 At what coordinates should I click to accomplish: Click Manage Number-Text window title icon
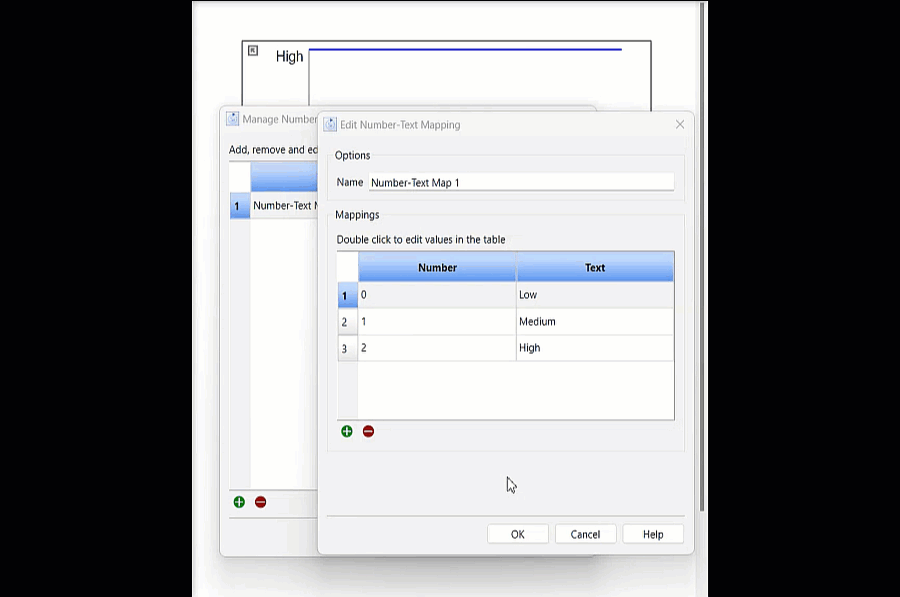tap(232, 119)
